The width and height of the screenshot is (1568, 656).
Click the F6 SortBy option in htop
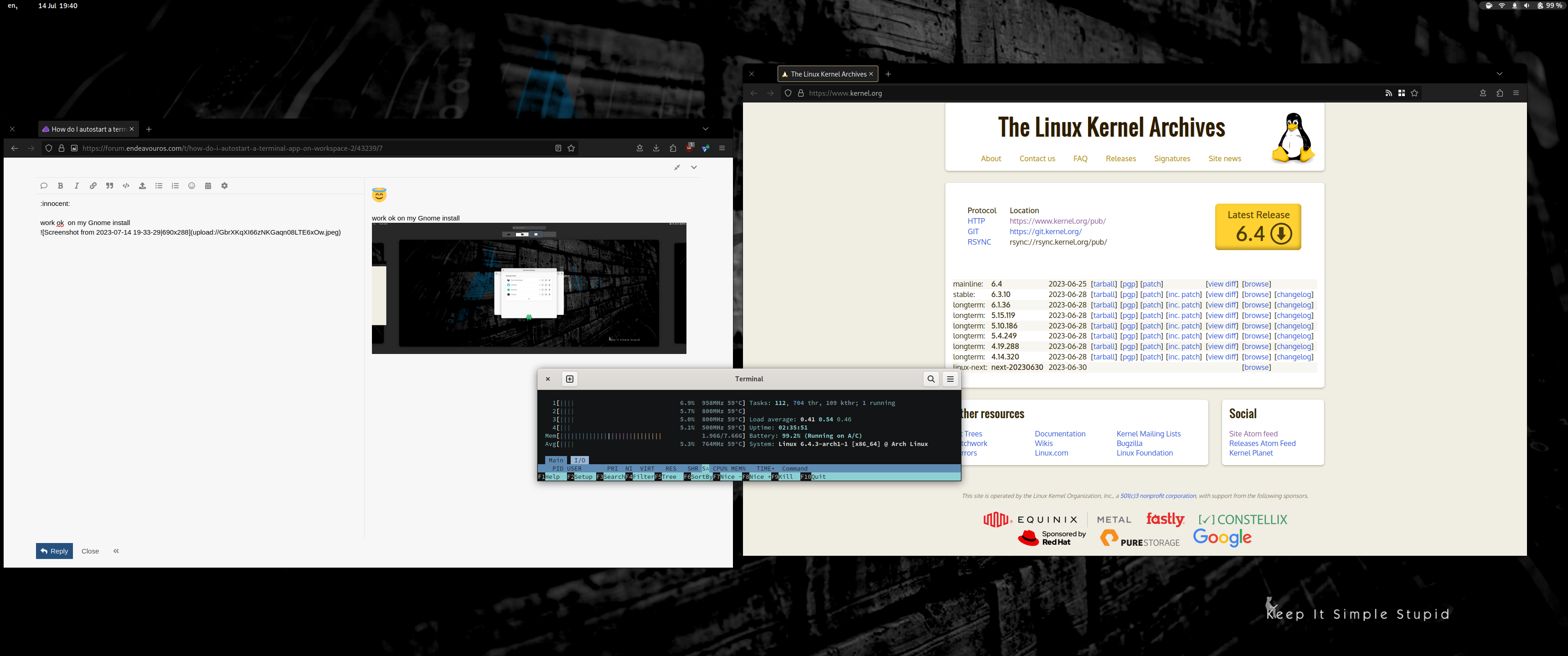tap(698, 477)
